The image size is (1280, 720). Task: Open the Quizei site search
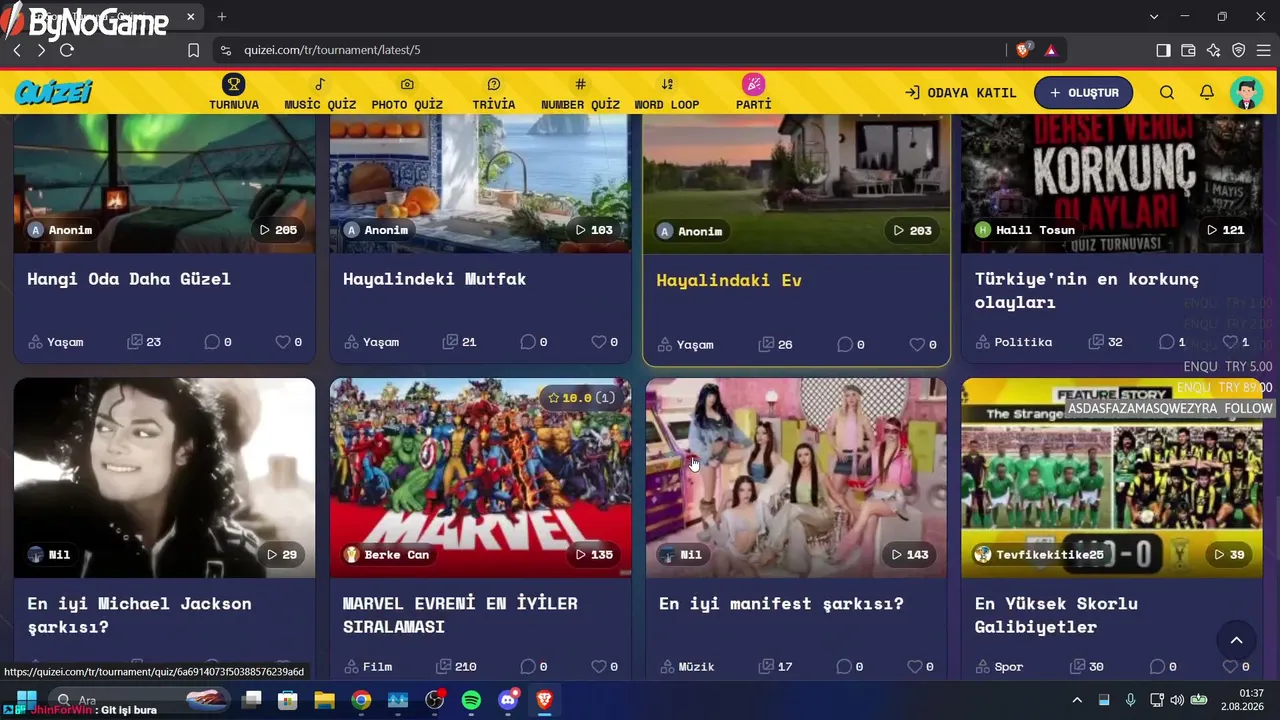point(1167,93)
